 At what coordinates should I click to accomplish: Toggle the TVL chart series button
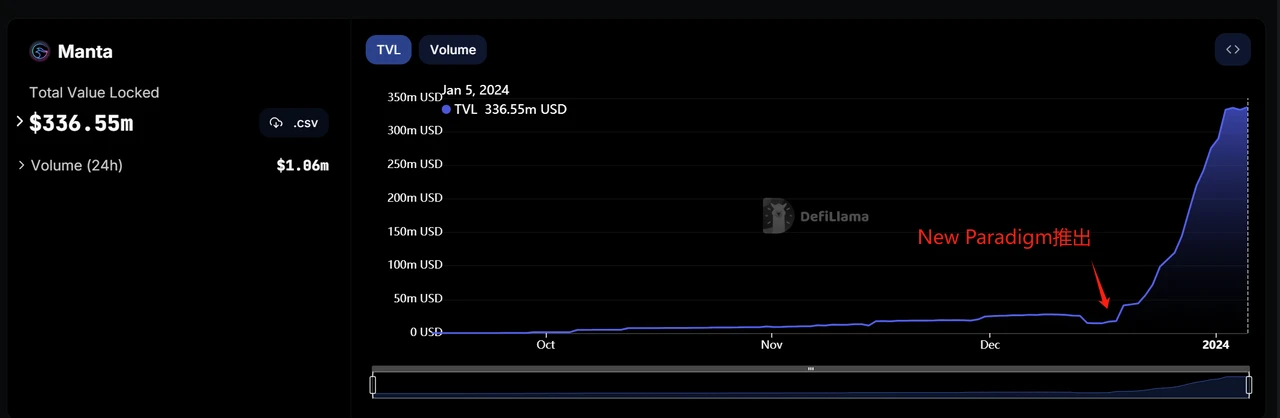click(x=388, y=49)
